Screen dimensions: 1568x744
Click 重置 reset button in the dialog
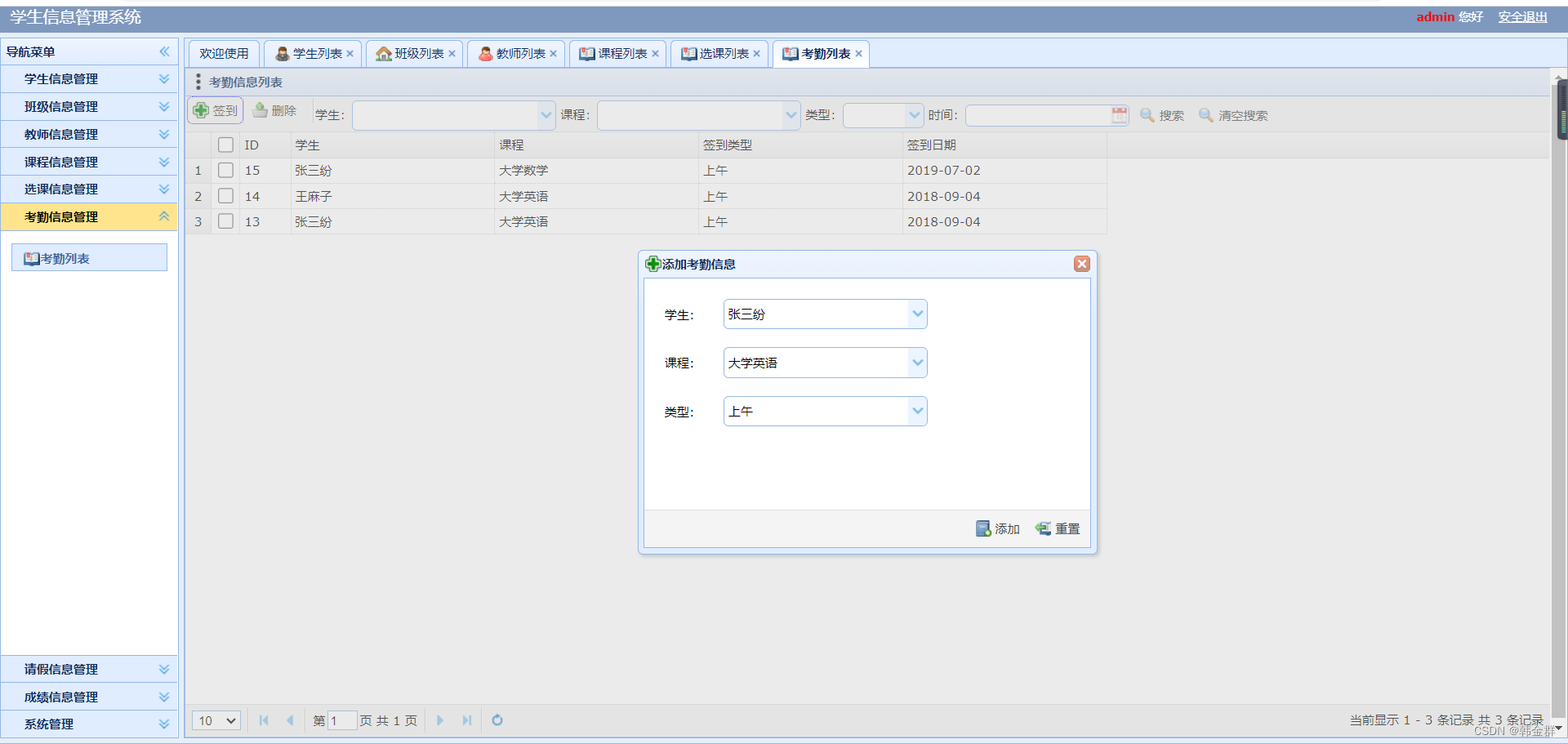(x=1058, y=529)
